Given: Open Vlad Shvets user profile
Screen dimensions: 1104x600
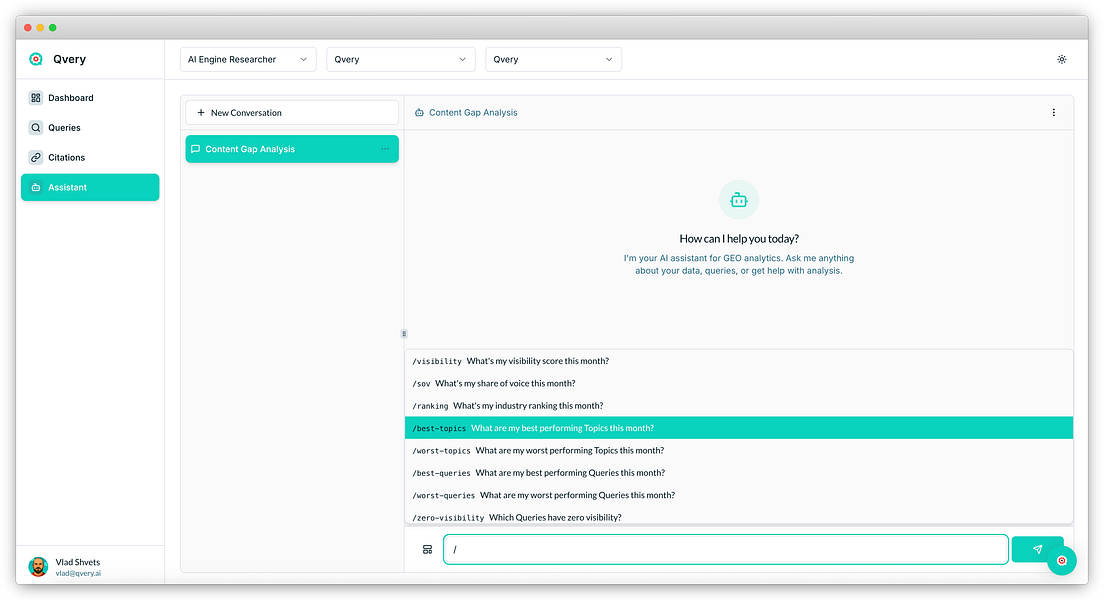Looking at the screenshot, I should 90,567.
